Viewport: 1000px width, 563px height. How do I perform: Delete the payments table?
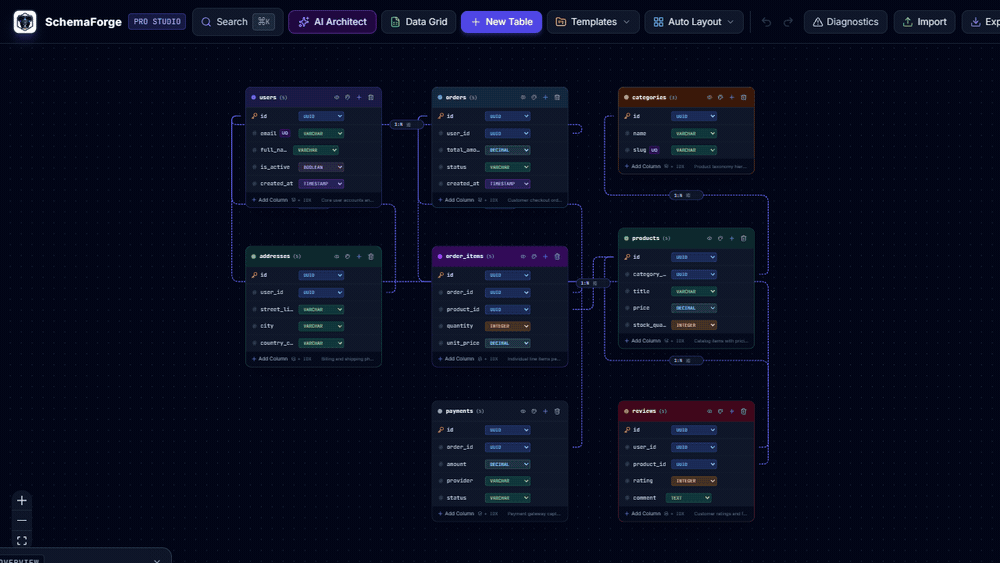click(557, 411)
